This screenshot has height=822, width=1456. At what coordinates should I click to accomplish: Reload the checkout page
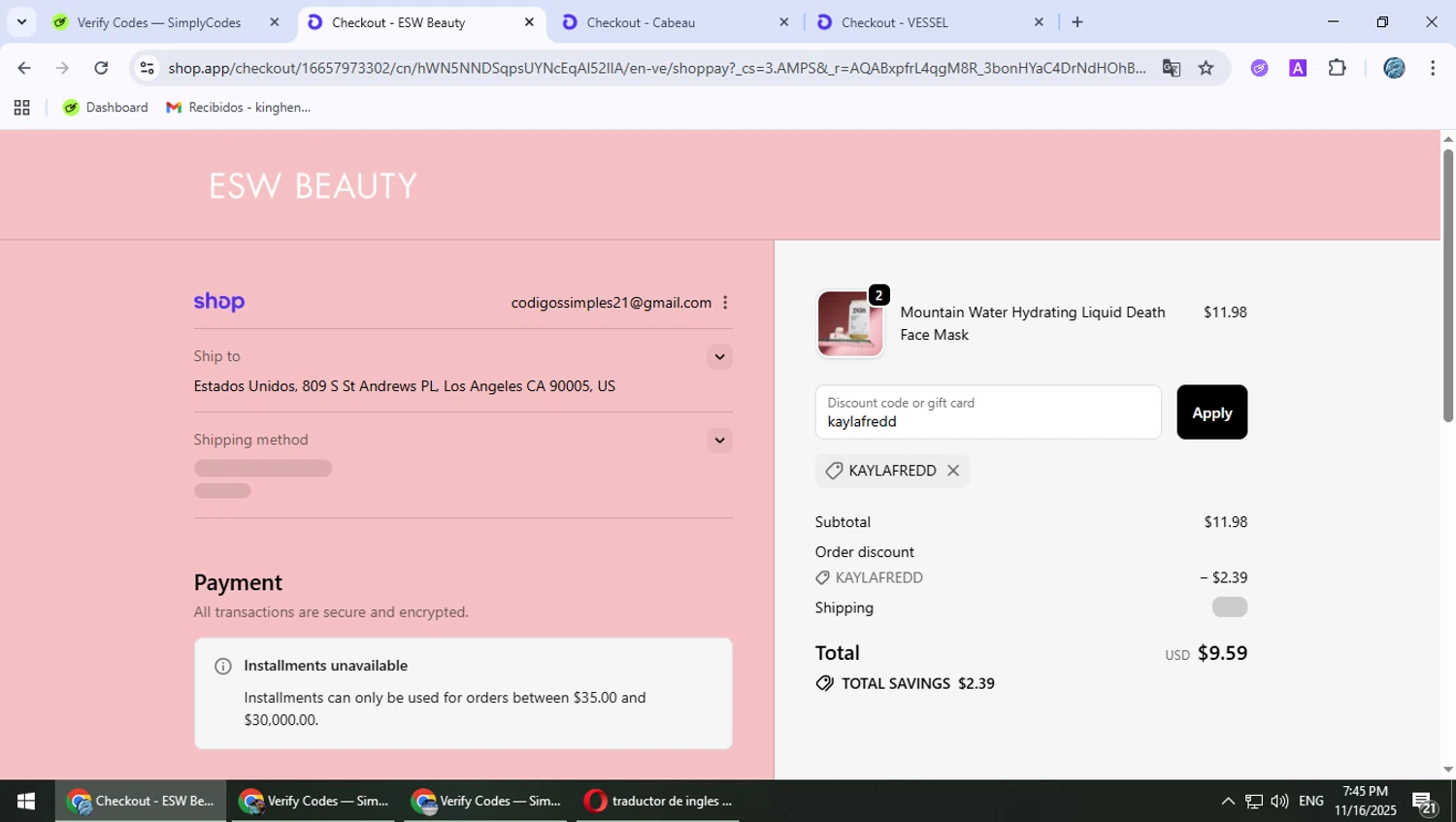[101, 68]
